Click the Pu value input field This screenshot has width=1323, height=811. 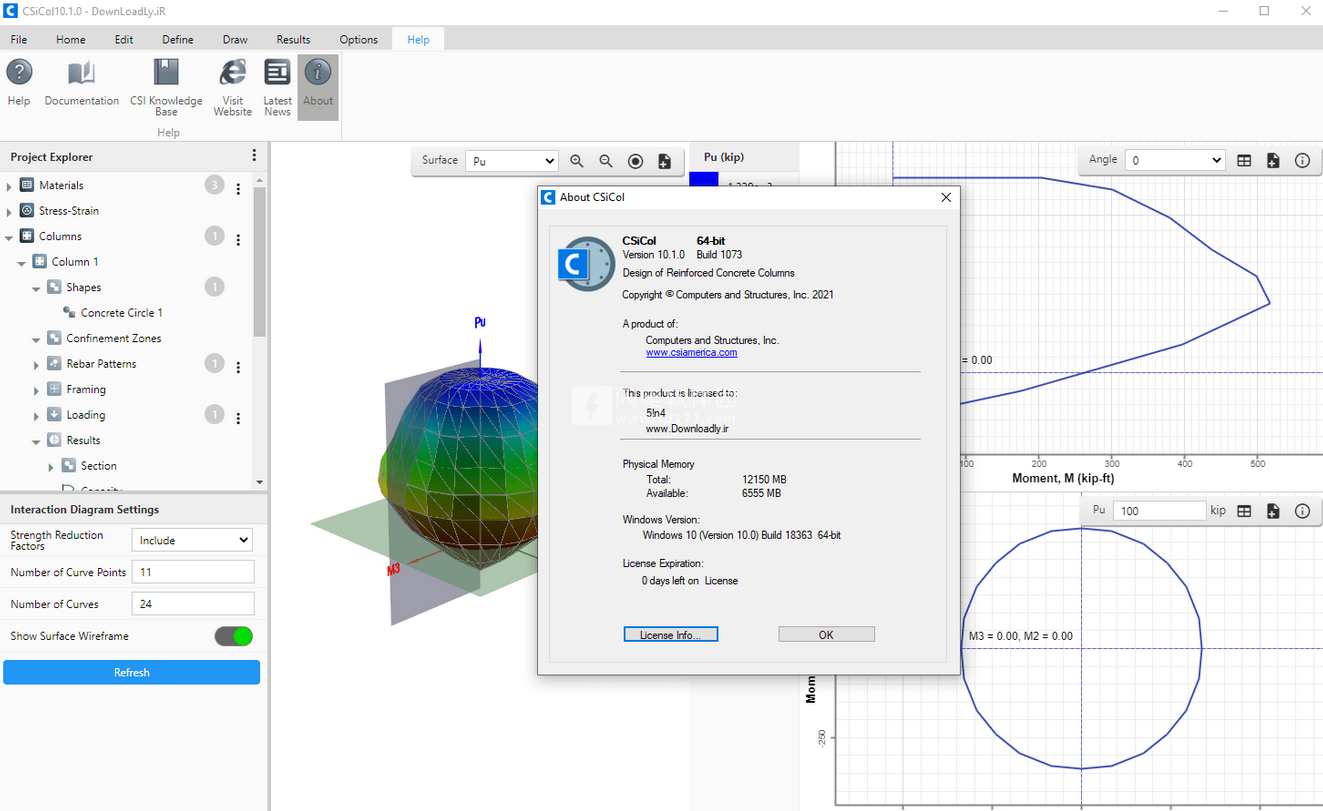tap(1160, 511)
